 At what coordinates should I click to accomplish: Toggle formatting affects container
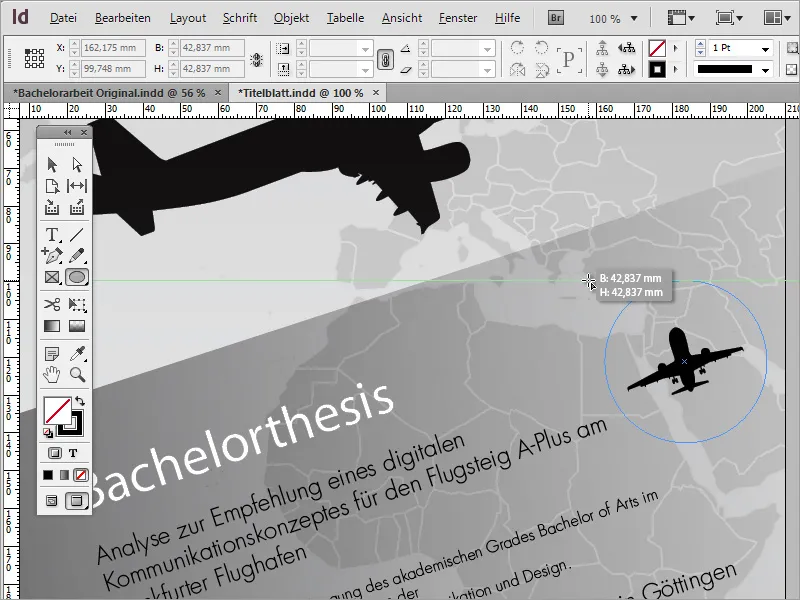point(55,453)
